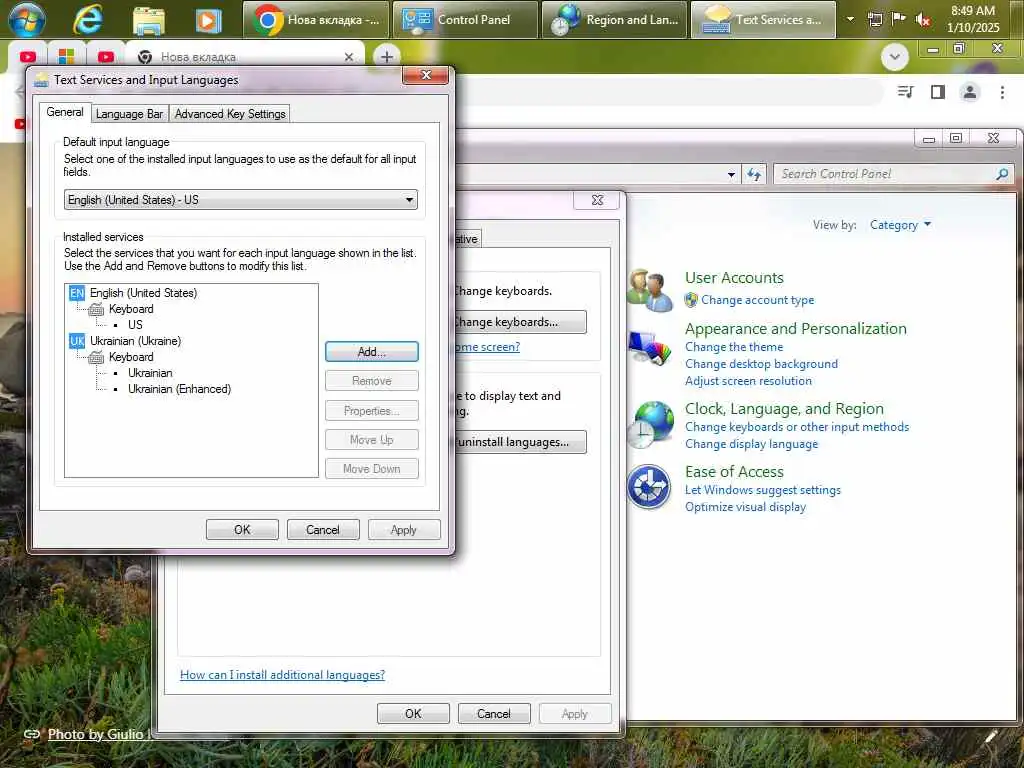Click Cancel in Region and Language dialog
The image size is (1024, 768).
click(x=494, y=714)
